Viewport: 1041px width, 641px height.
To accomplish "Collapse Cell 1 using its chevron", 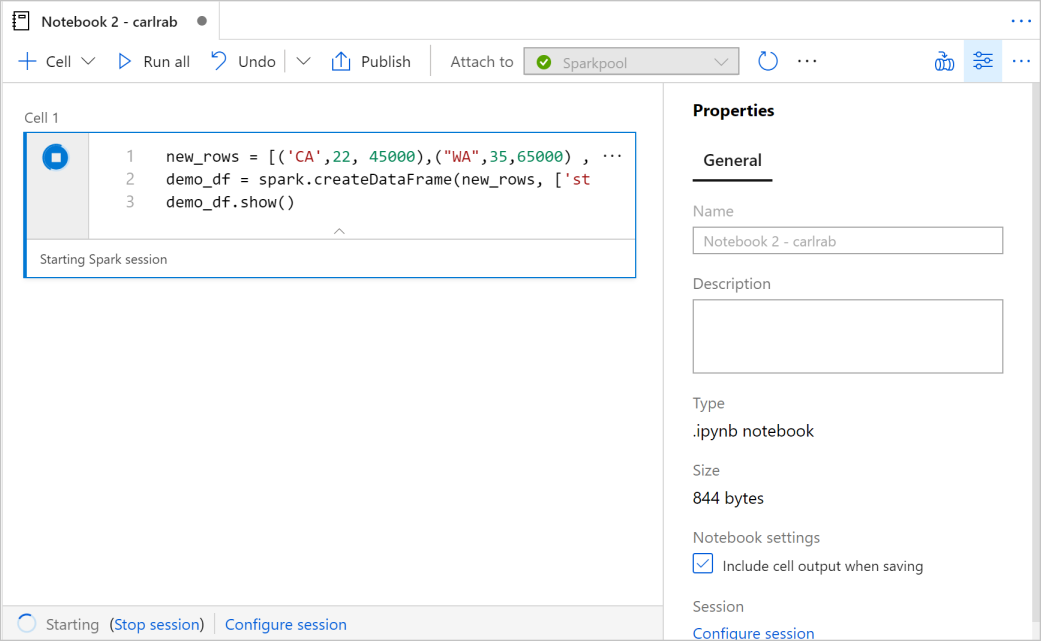I will 339,230.
